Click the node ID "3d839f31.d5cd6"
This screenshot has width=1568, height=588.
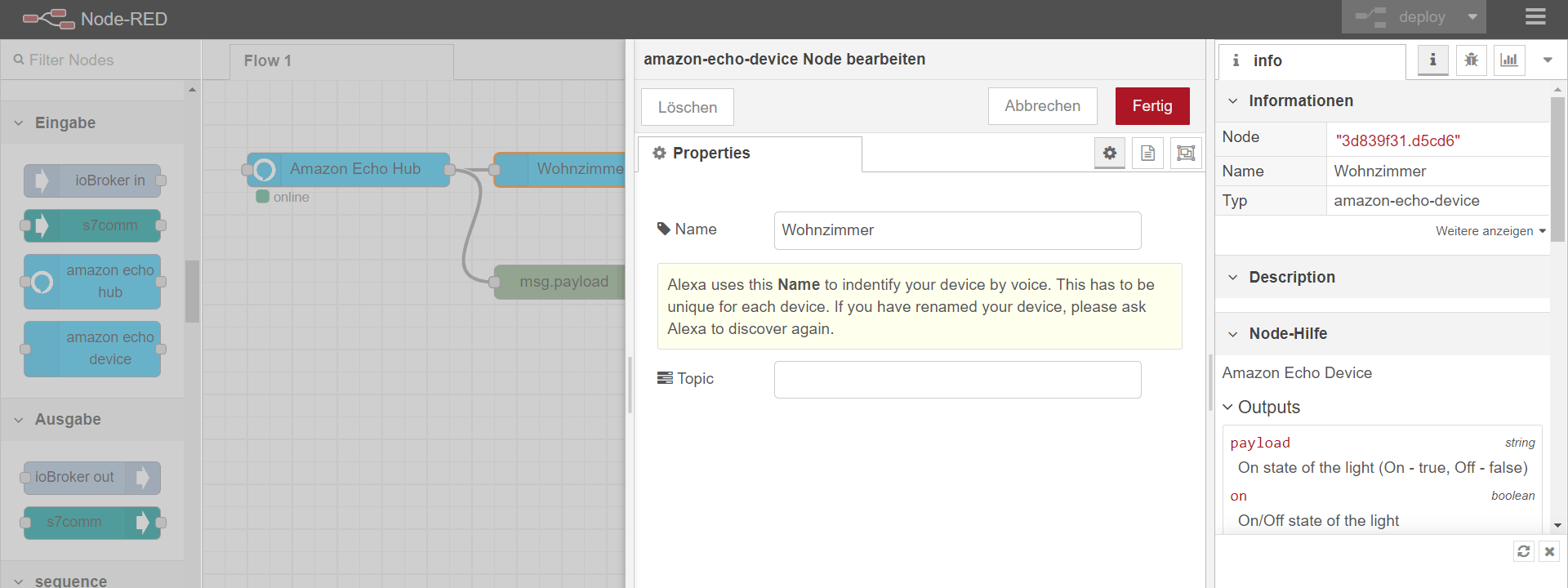coord(1397,140)
